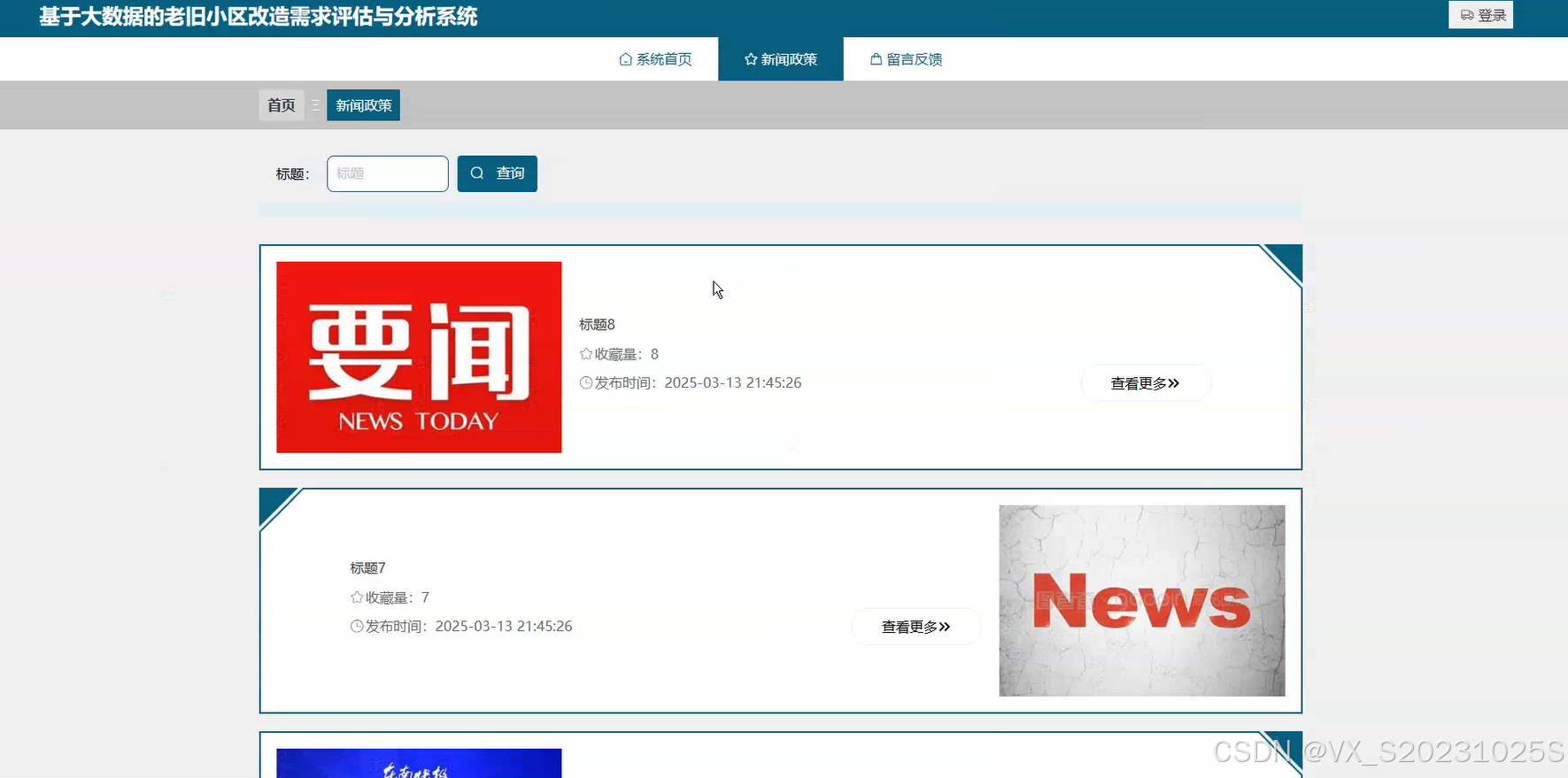Image resolution: width=1568 pixels, height=778 pixels.
Task: Click the 查询 search button
Action: click(498, 173)
